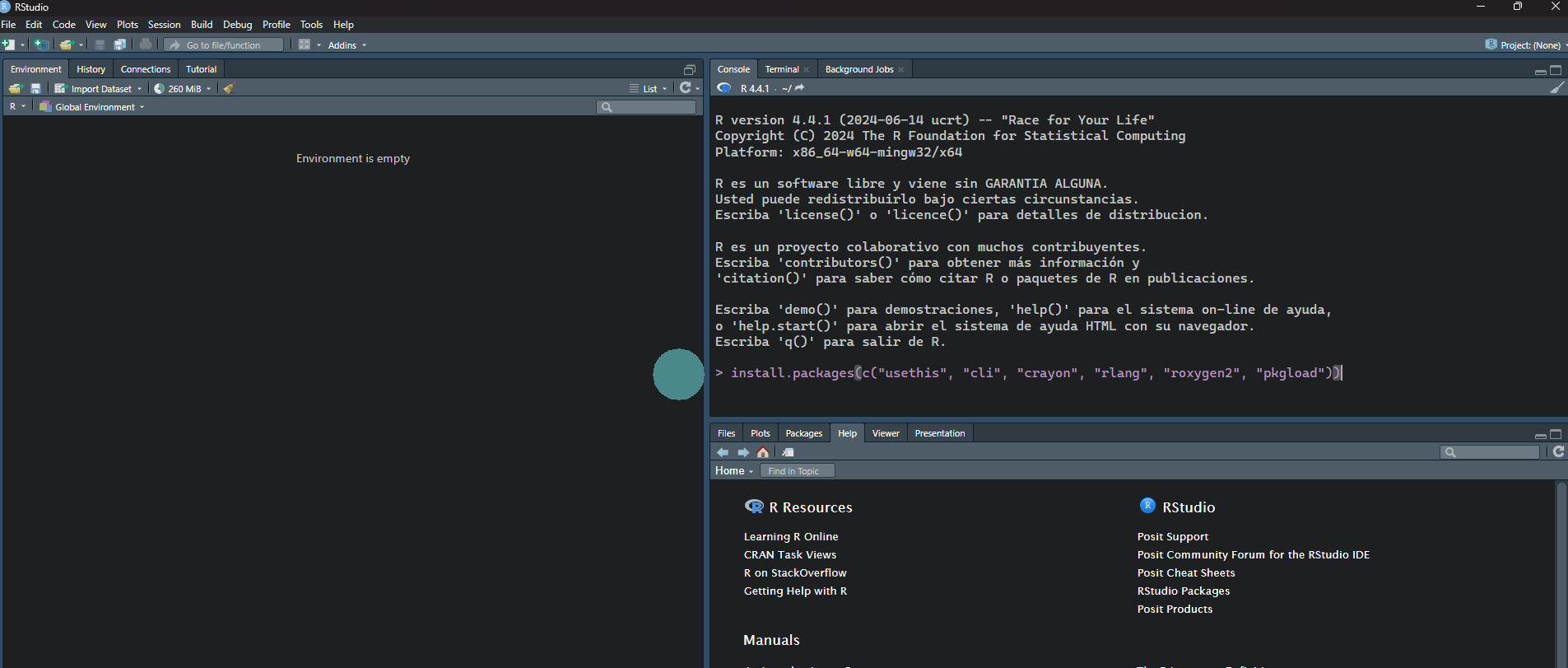This screenshot has width=1568, height=668.
Task: Click the load workspace folder icon
Action: tap(15, 88)
